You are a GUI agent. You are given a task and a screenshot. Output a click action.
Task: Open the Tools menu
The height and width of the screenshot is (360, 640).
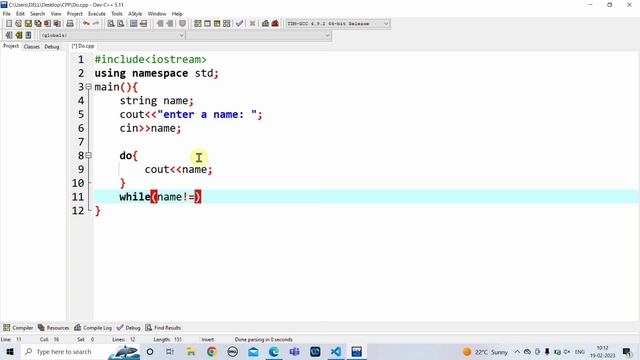tap(117, 14)
